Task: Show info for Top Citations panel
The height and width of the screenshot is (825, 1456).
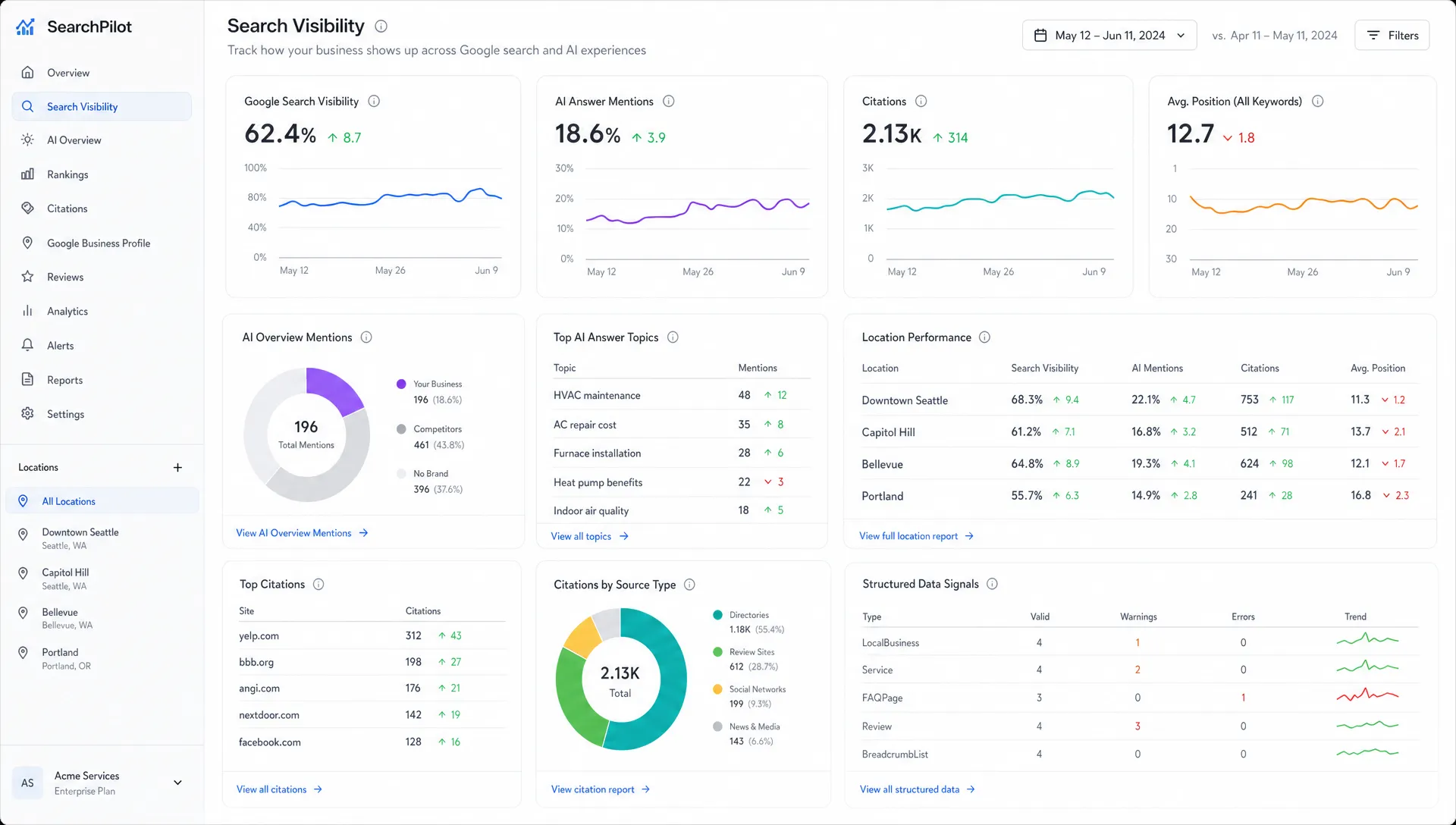Action: [318, 585]
